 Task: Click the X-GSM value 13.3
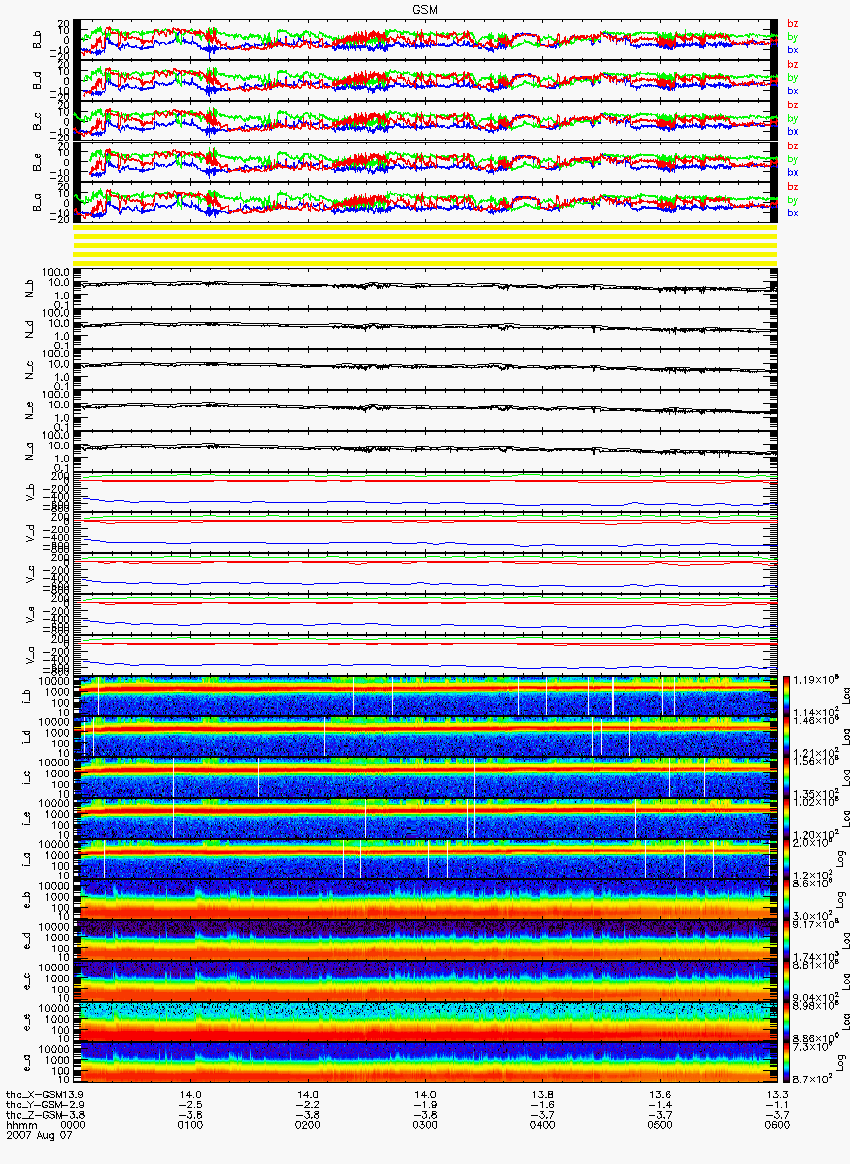tap(777, 1095)
